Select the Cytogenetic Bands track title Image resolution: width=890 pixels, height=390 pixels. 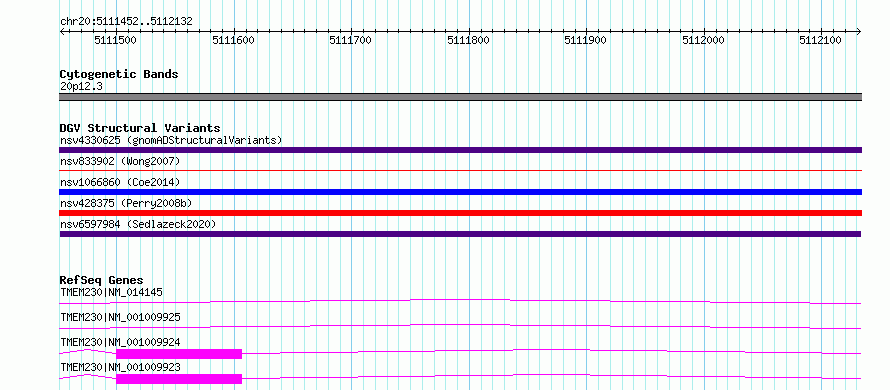pyautogui.click(x=119, y=74)
